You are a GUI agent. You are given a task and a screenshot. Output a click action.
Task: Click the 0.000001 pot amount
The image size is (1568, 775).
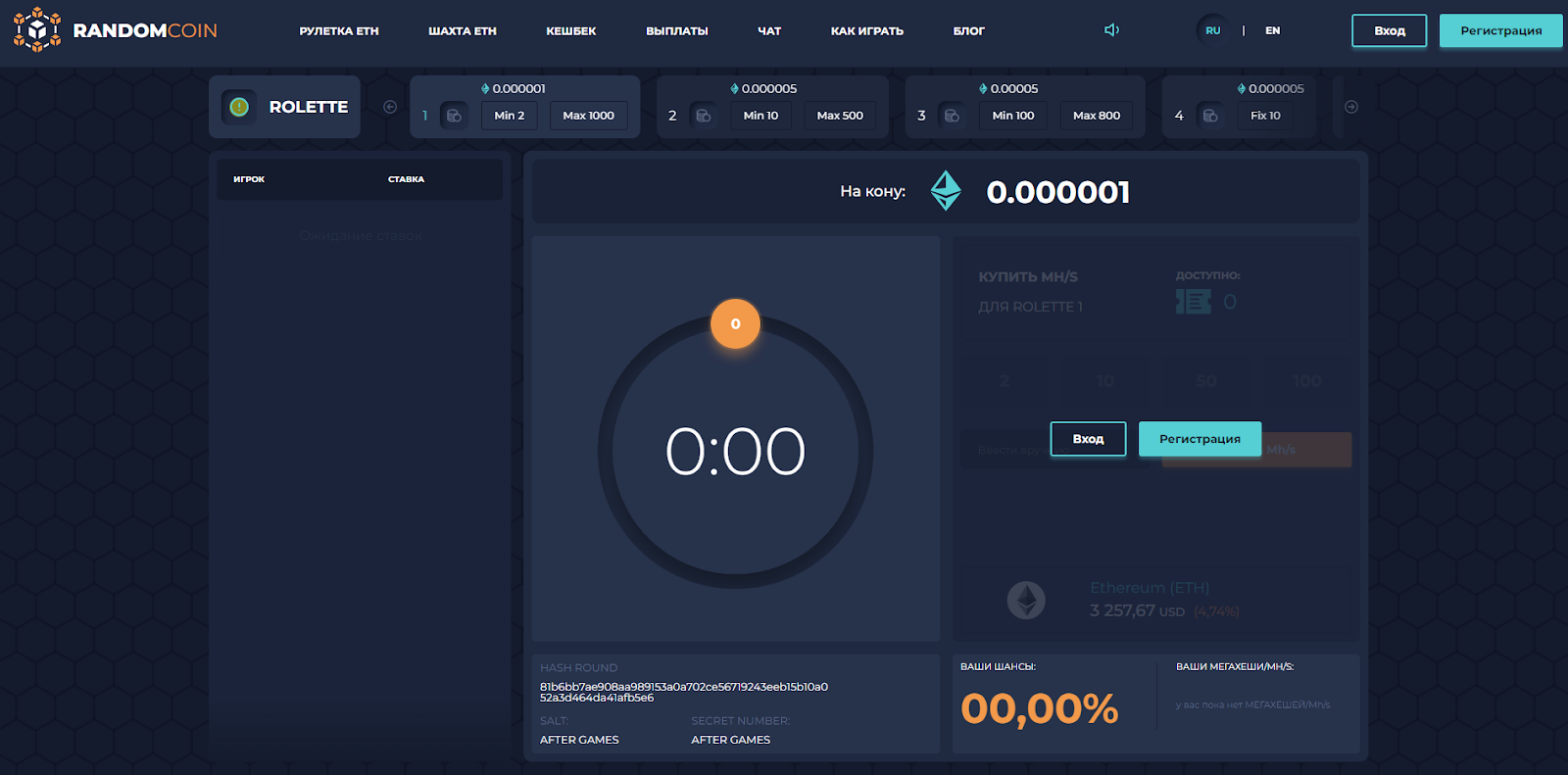pyautogui.click(x=1058, y=192)
